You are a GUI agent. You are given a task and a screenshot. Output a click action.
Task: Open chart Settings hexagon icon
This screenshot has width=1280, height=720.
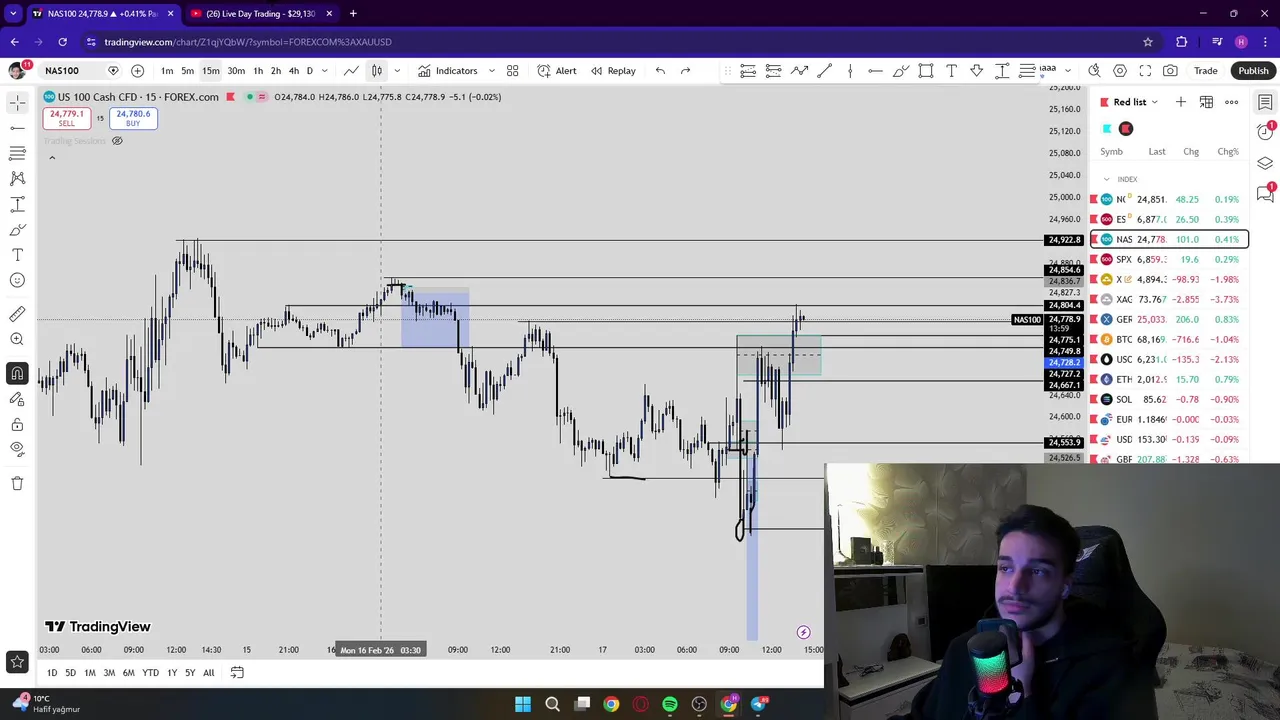pos(1120,71)
